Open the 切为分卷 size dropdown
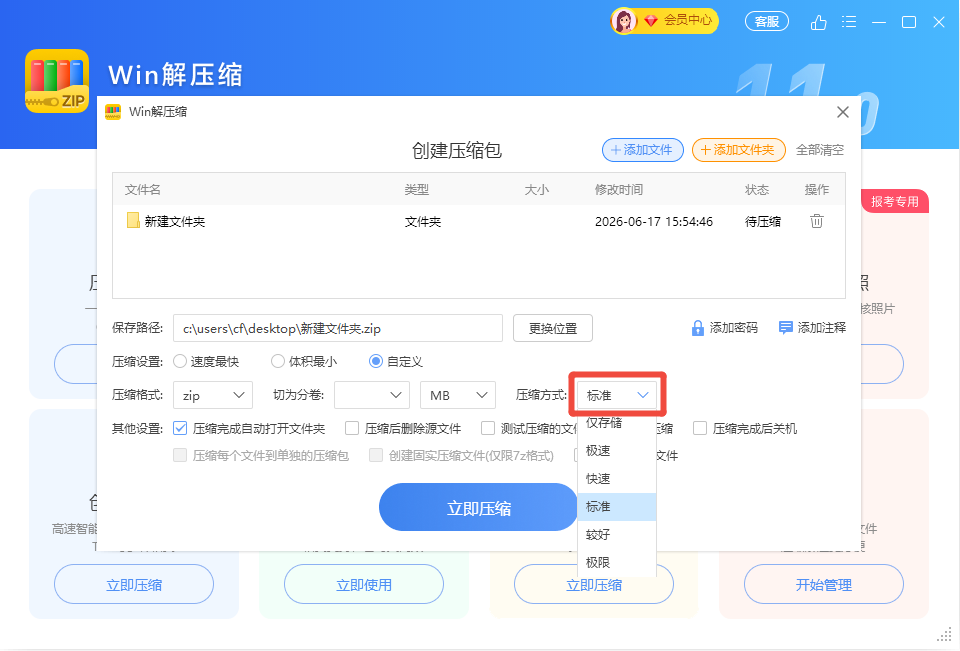The width and height of the screenshot is (960, 651). [372, 395]
